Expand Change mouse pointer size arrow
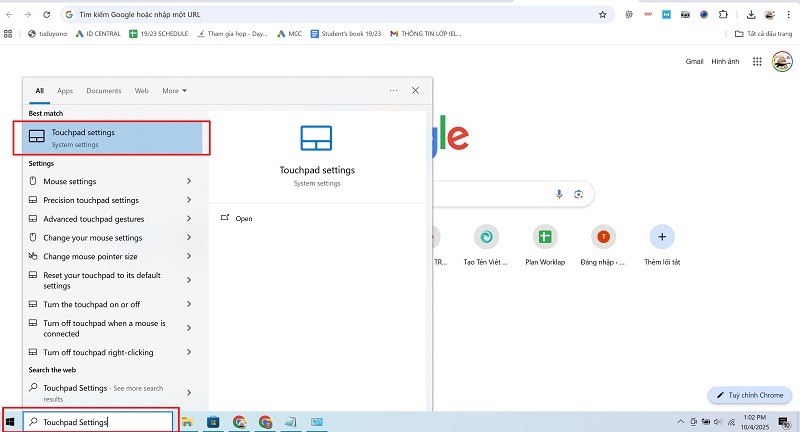The width and height of the screenshot is (800, 432). (189, 256)
